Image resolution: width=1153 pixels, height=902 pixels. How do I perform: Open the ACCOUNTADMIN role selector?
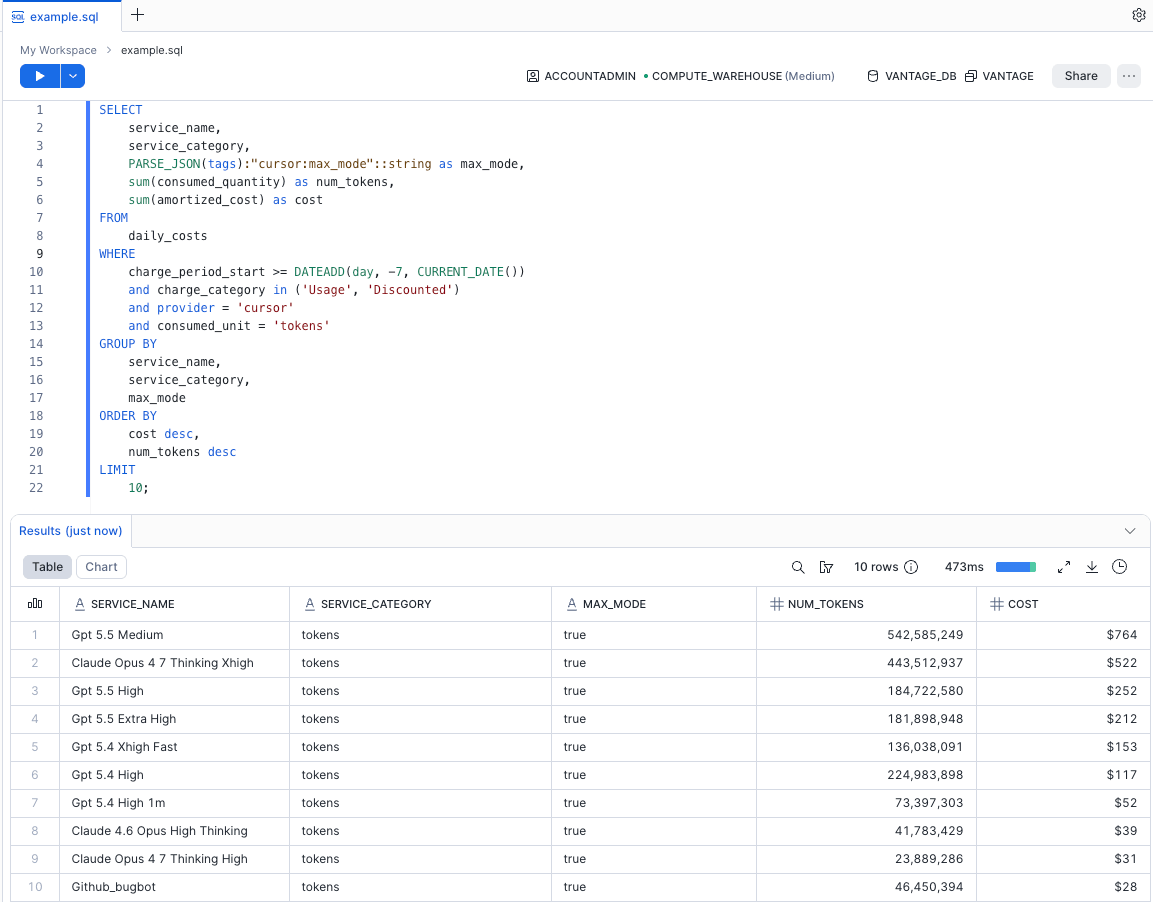[581, 76]
